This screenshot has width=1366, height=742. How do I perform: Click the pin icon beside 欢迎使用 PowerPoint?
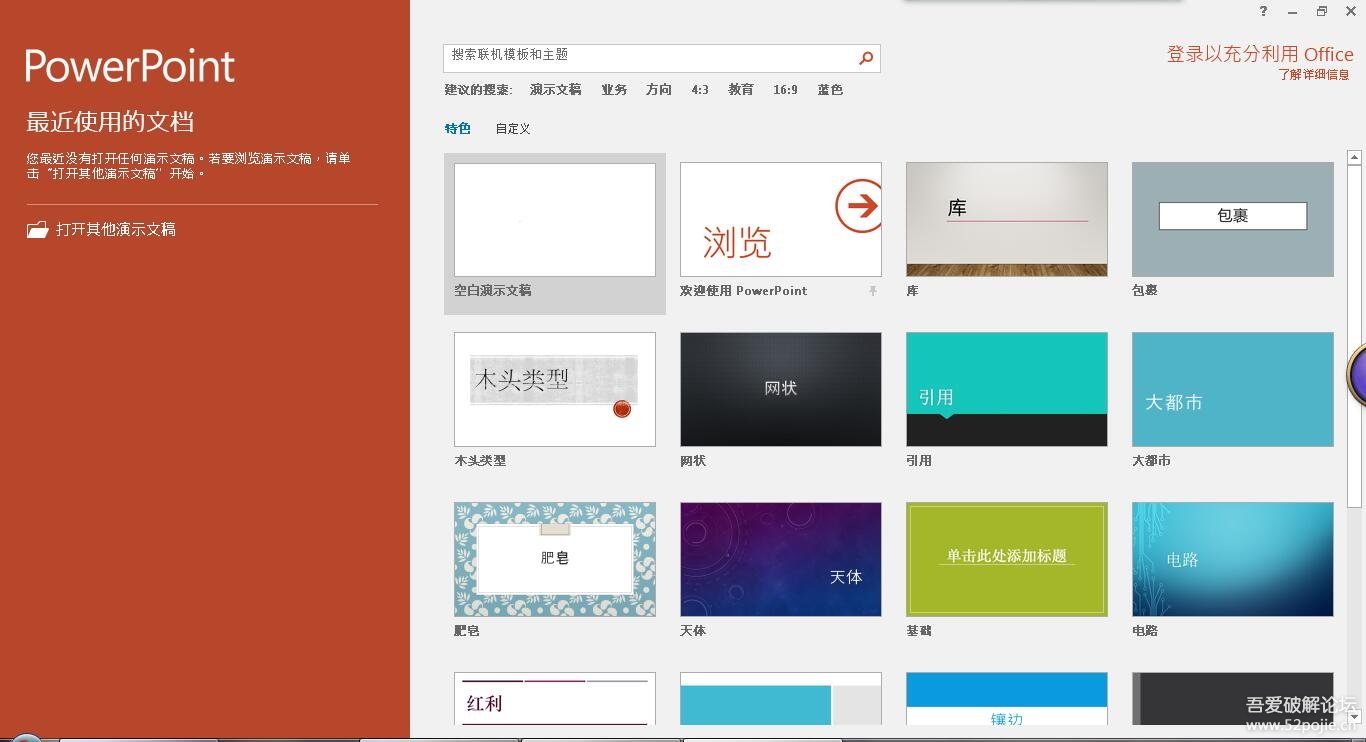(x=873, y=291)
